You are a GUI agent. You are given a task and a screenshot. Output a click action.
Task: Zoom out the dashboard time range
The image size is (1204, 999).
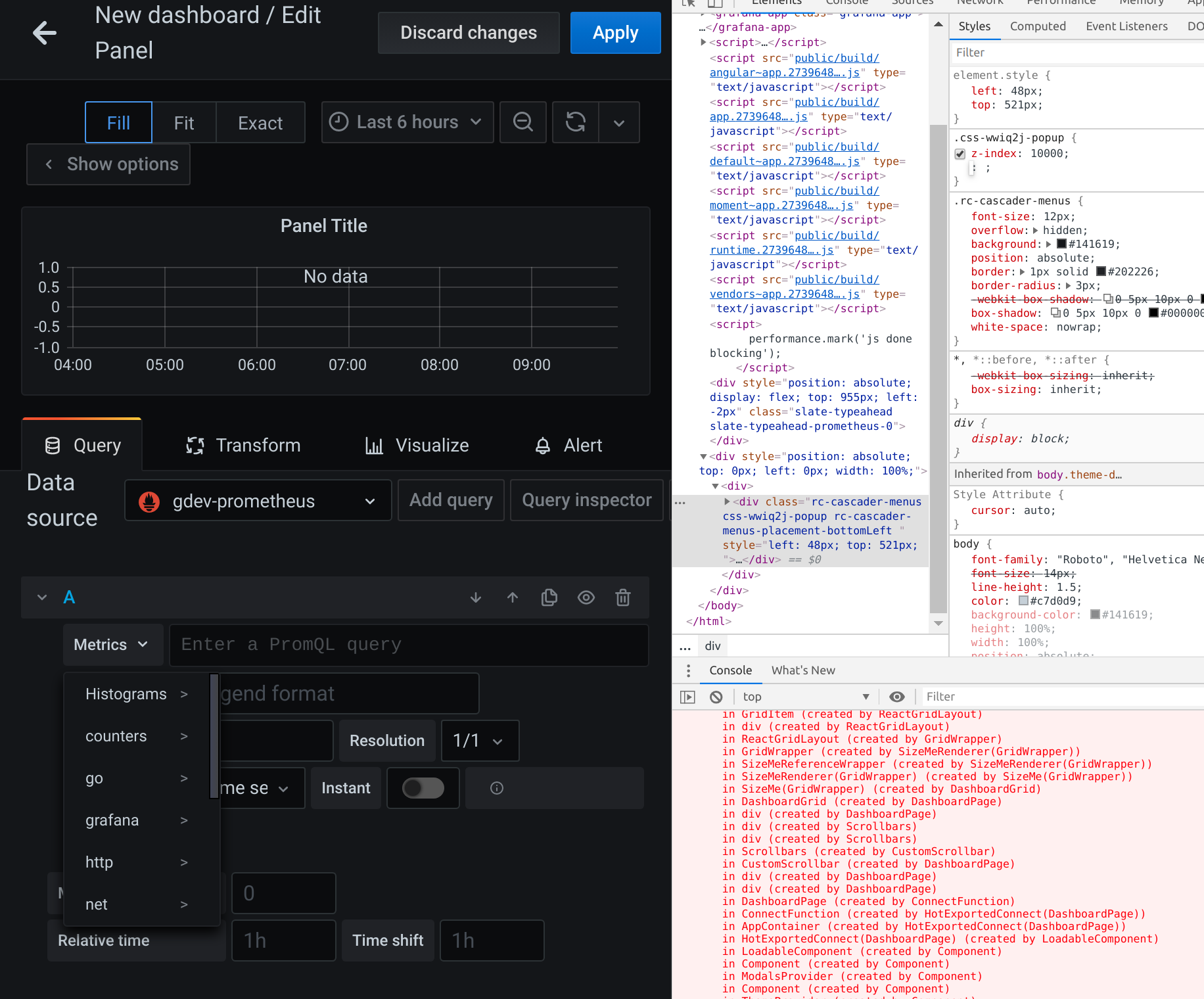(522, 122)
